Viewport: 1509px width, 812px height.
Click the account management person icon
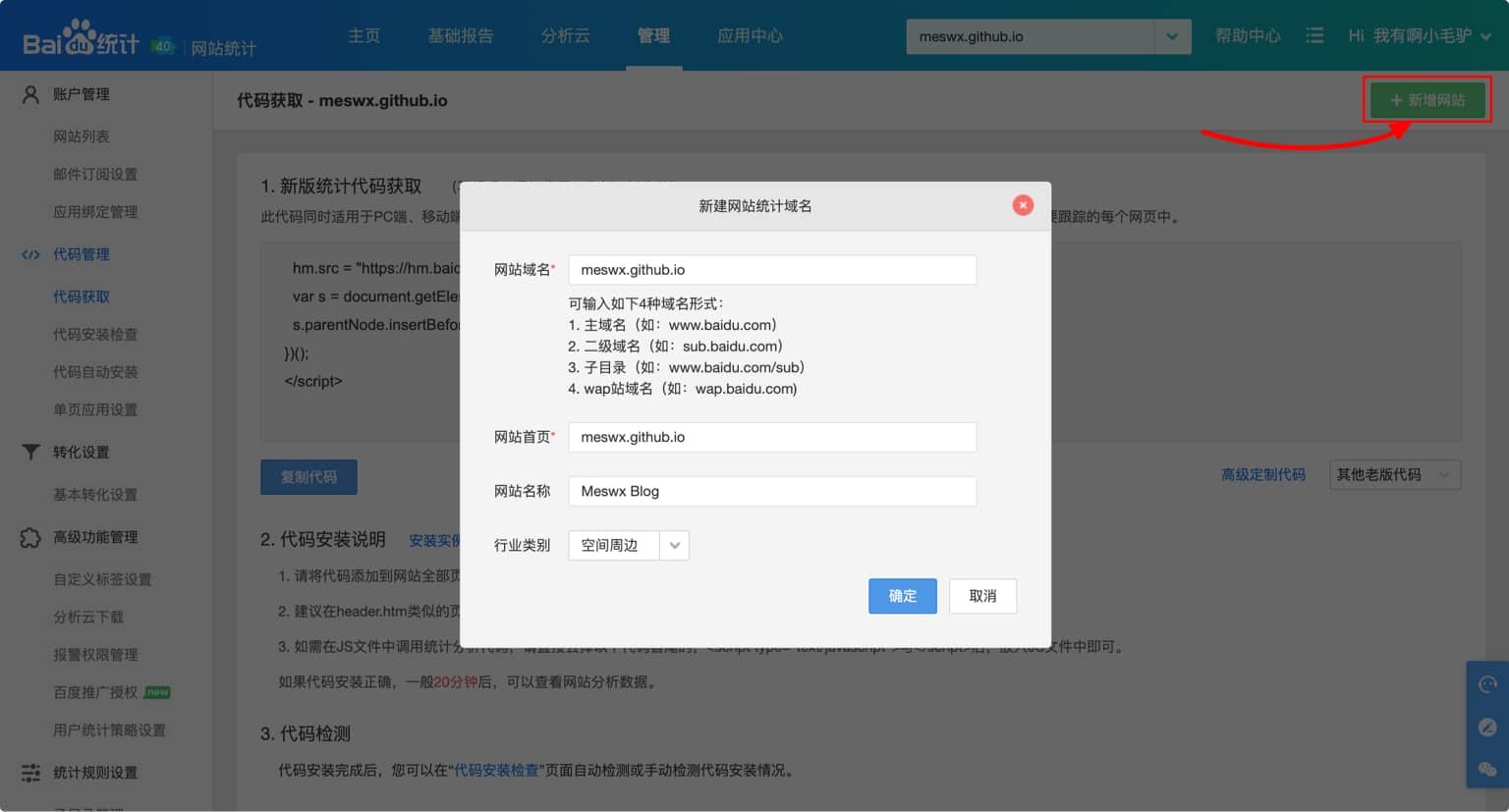[x=30, y=94]
